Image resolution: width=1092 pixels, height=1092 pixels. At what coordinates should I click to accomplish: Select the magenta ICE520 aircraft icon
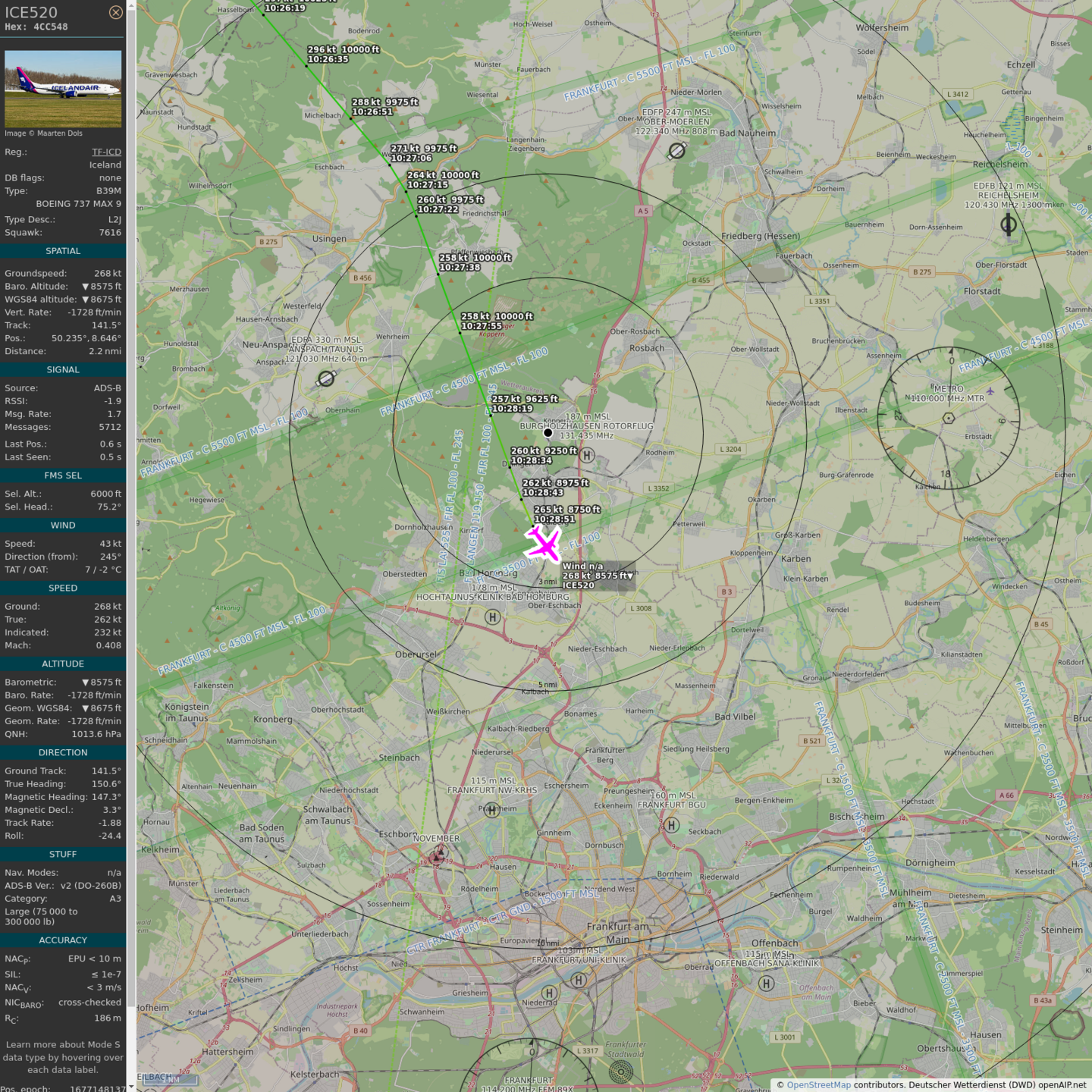pyautogui.click(x=544, y=544)
